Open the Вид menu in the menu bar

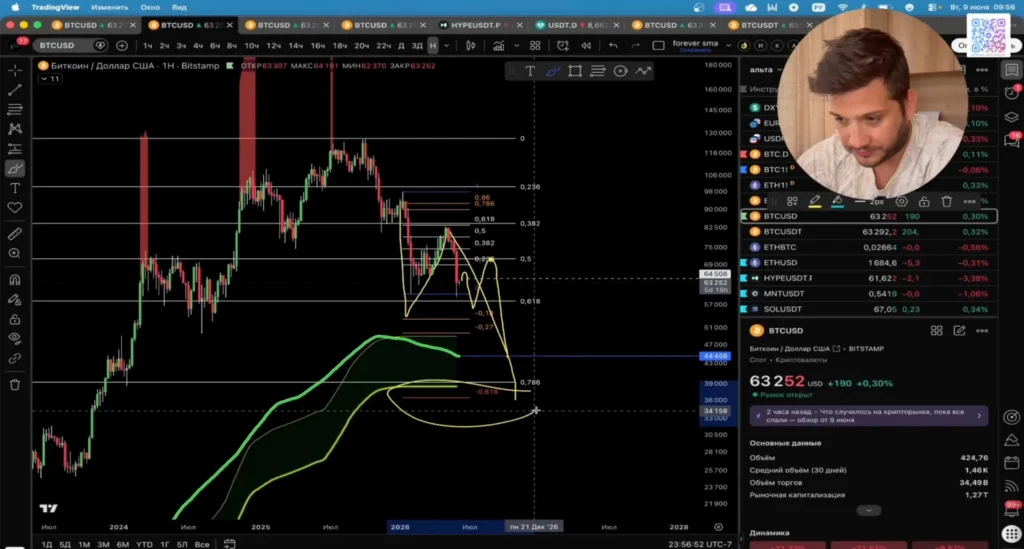179,7
